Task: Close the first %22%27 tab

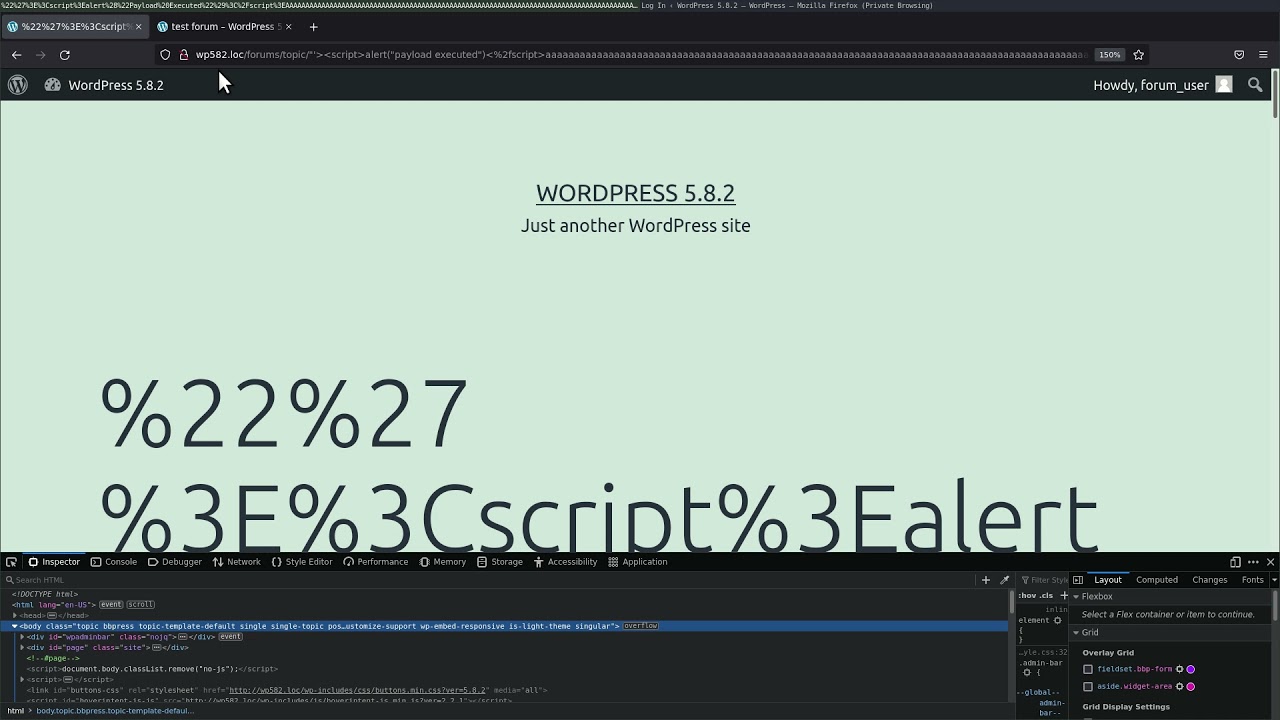Action: [138, 27]
